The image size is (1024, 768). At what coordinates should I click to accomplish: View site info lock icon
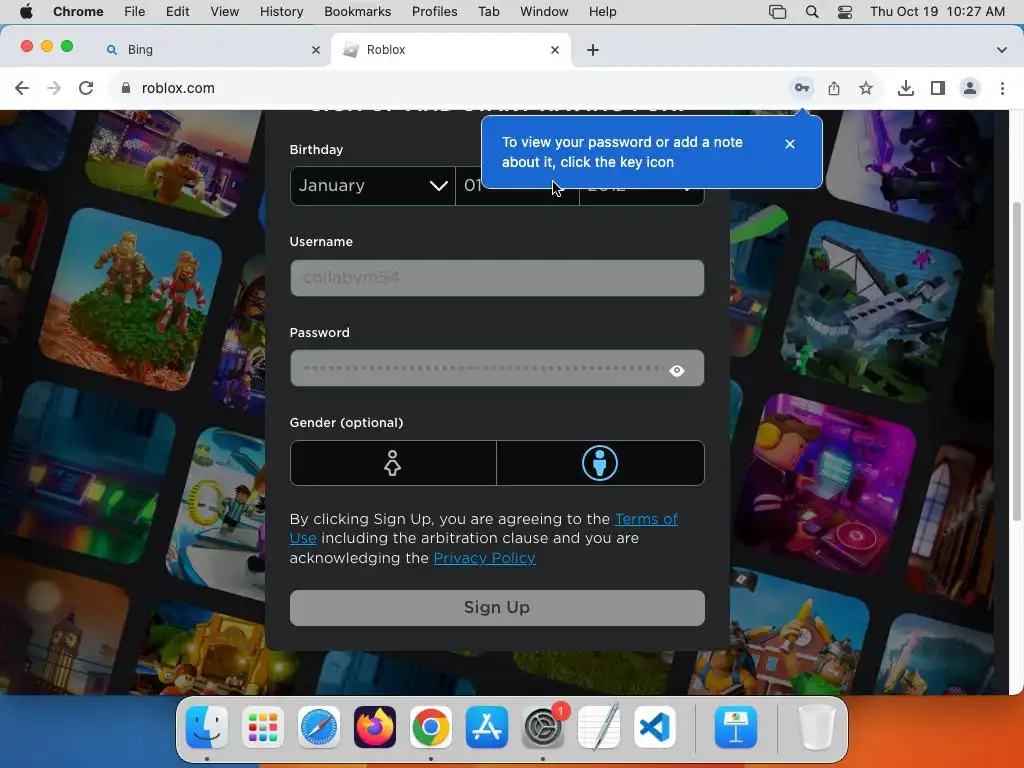tap(126, 88)
